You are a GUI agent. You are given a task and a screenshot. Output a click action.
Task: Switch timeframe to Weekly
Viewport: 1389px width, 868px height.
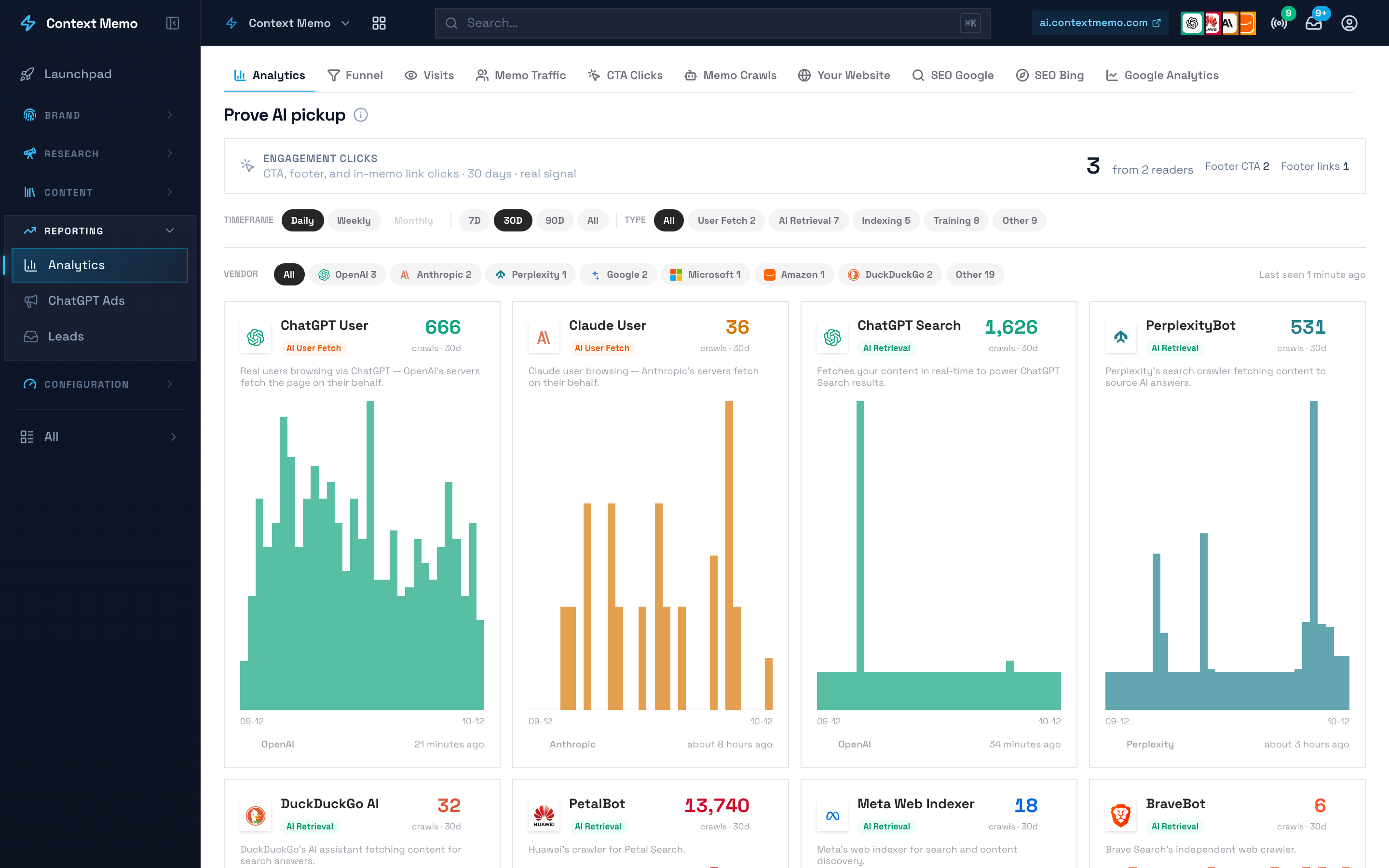354,220
